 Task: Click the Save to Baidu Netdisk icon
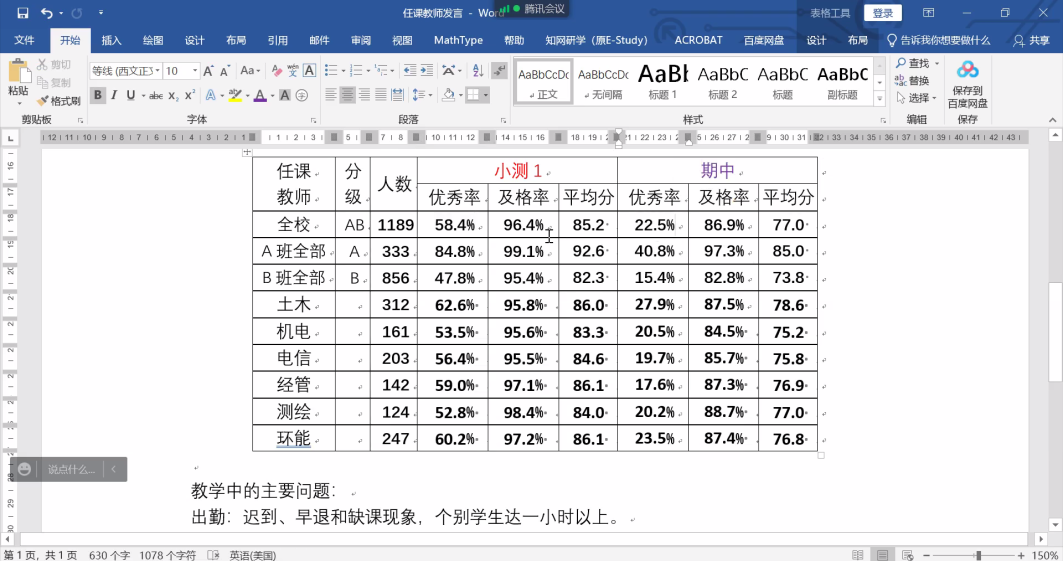[x=967, y=83]
